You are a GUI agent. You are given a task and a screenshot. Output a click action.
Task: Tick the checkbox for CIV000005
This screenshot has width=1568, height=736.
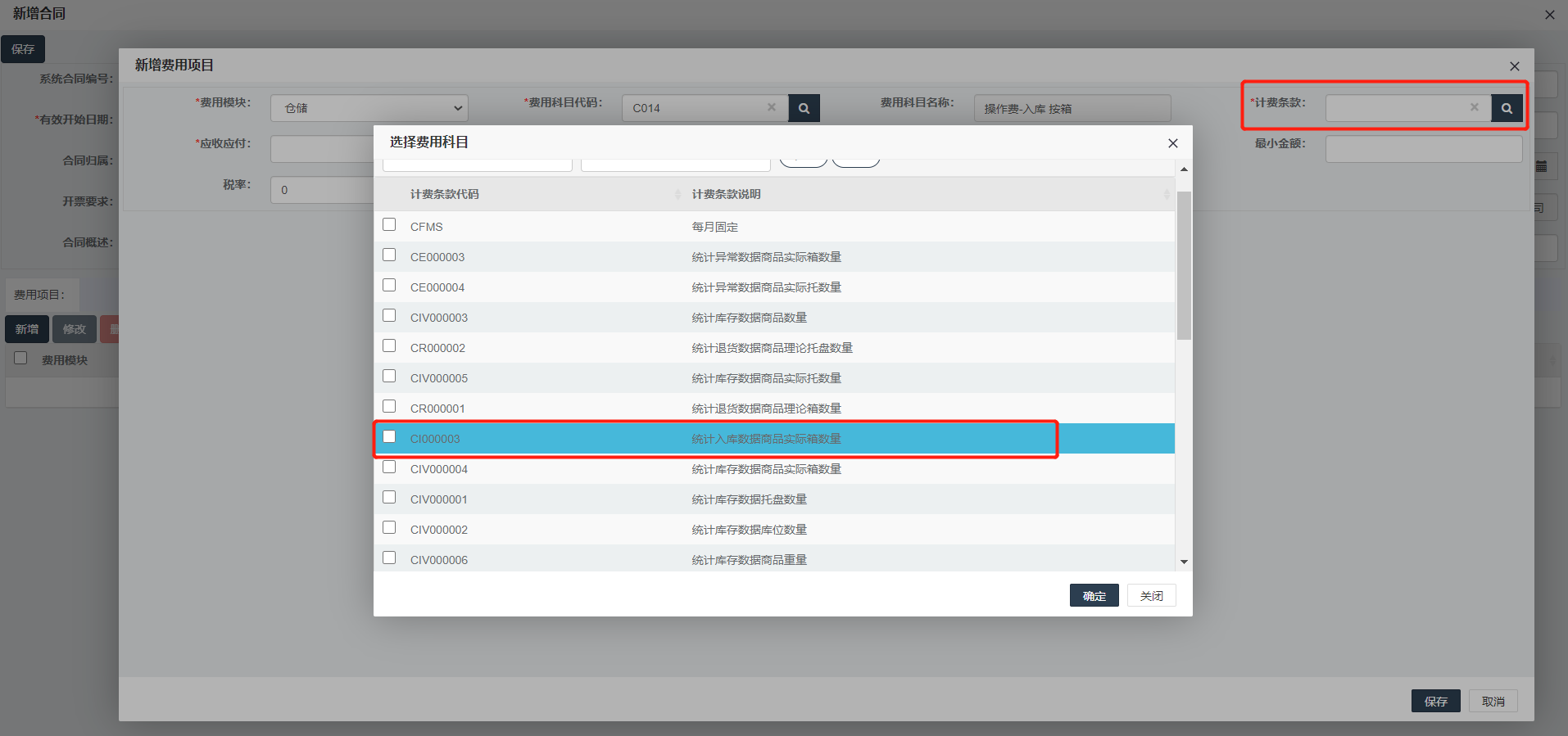(389, 376)
